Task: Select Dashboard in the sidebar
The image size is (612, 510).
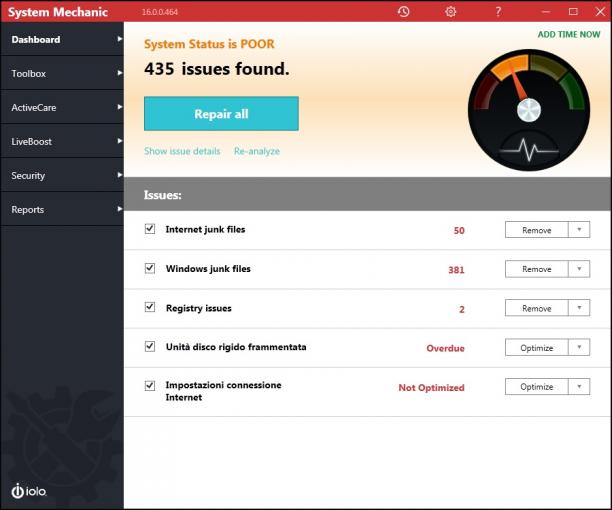Action: tap(62, 39)
